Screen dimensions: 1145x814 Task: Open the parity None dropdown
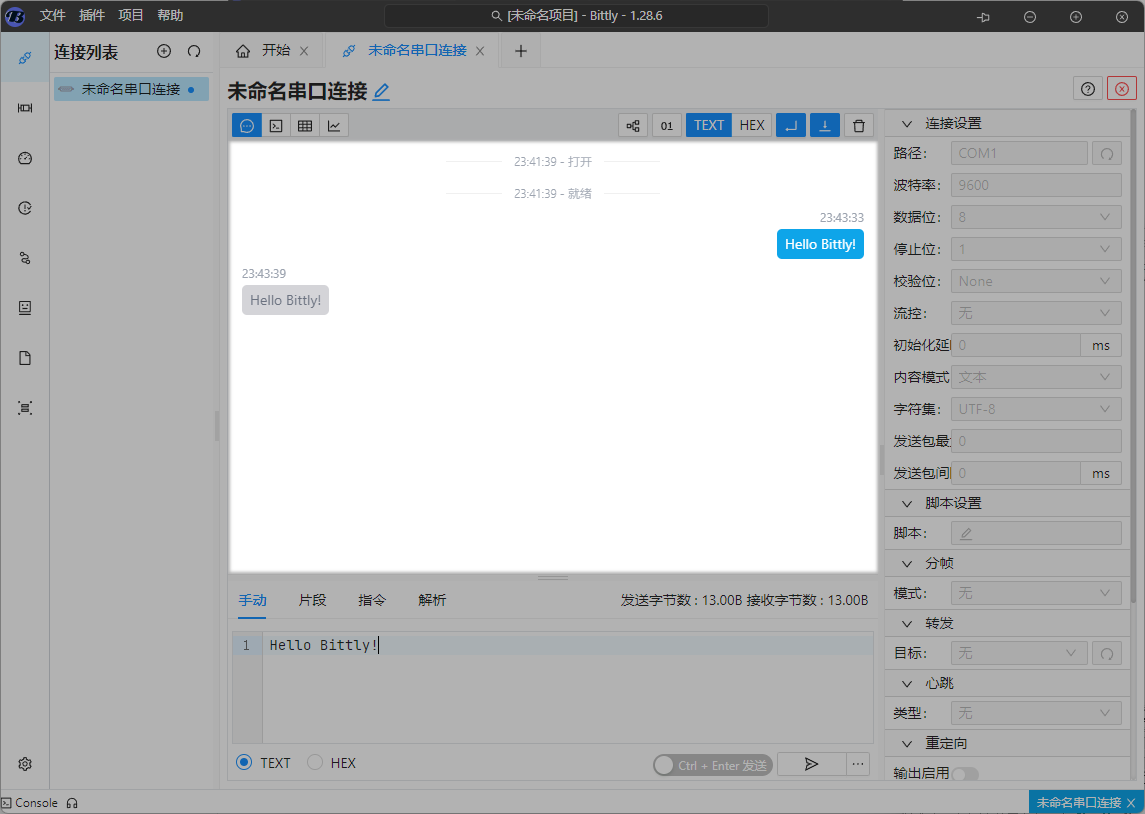[x=1035, y=281]
